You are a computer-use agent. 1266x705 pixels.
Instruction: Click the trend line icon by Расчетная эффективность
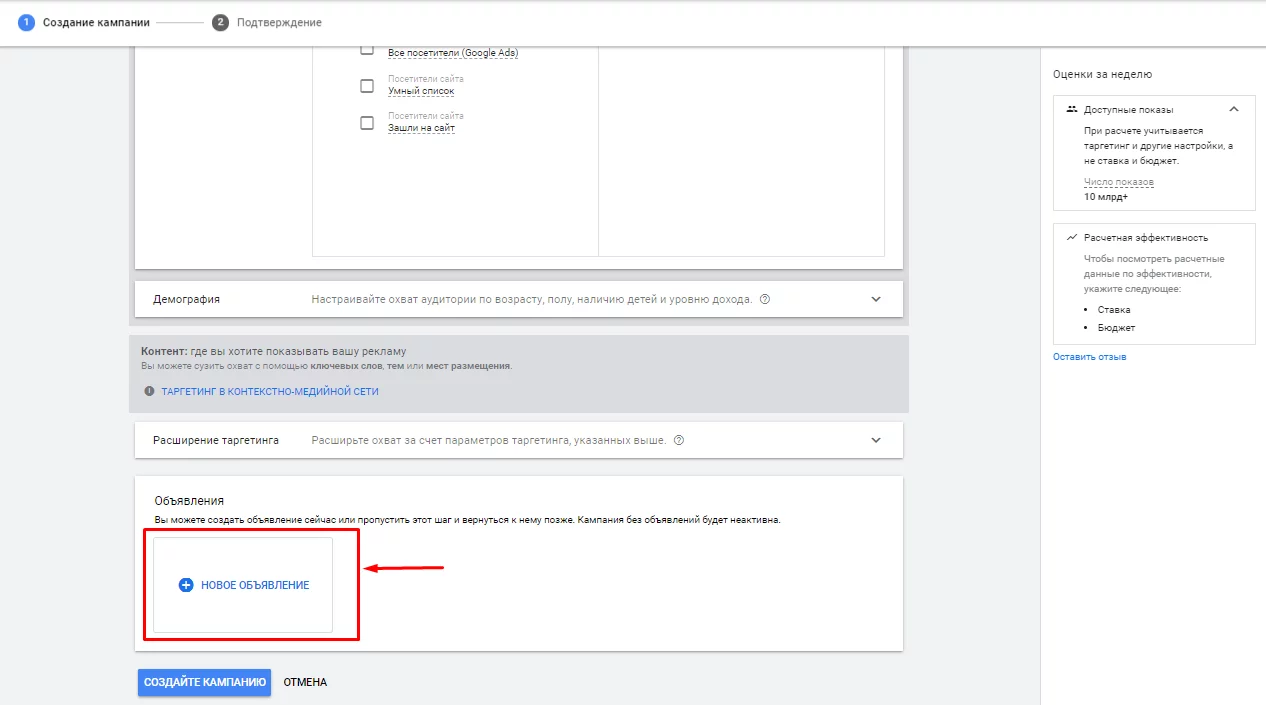coord(1072,238)
